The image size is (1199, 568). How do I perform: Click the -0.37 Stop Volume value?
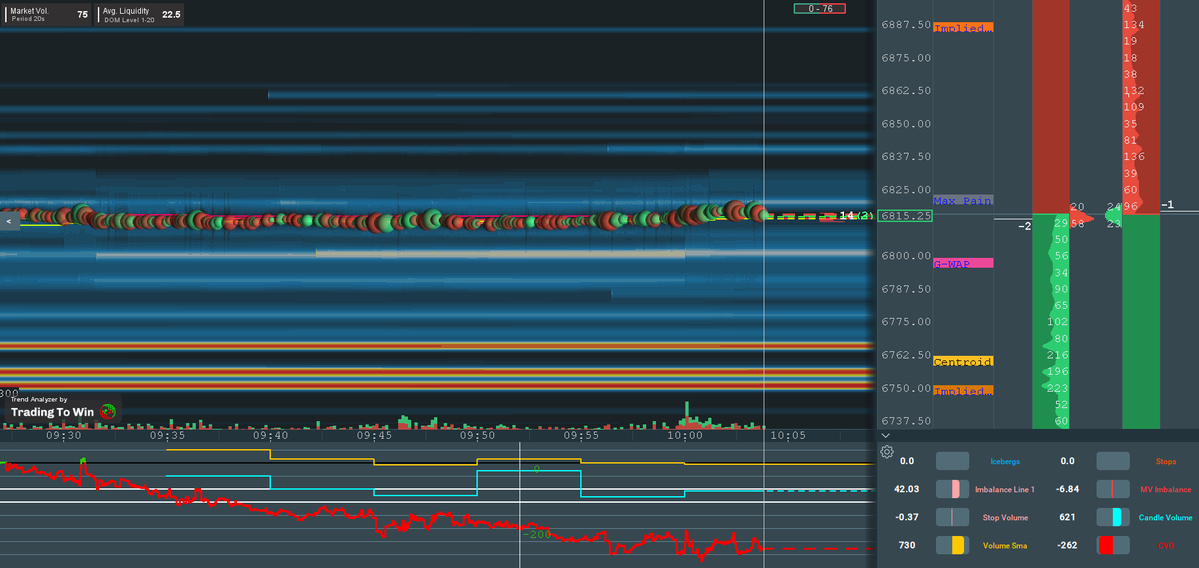click(907, 518)
